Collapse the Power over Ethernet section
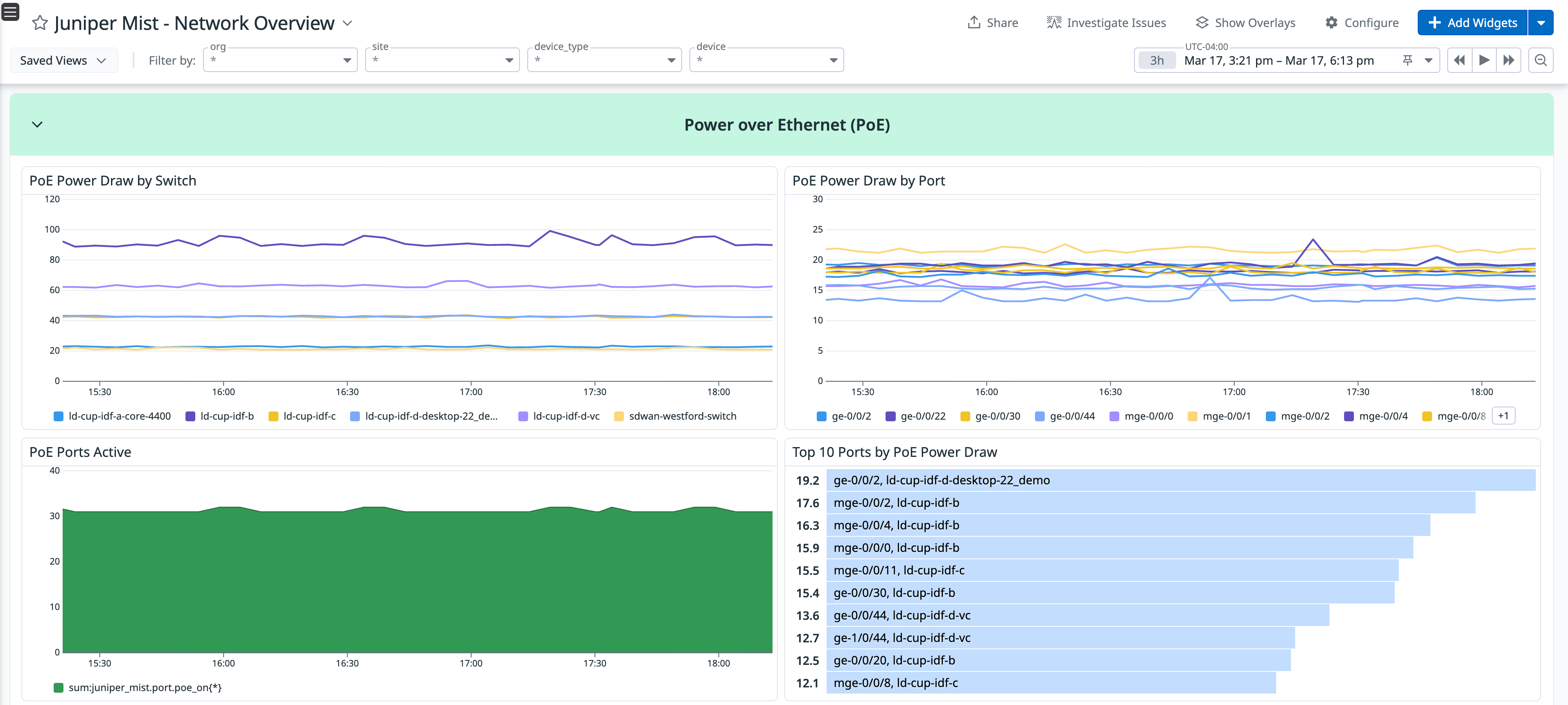 point(36,124)
